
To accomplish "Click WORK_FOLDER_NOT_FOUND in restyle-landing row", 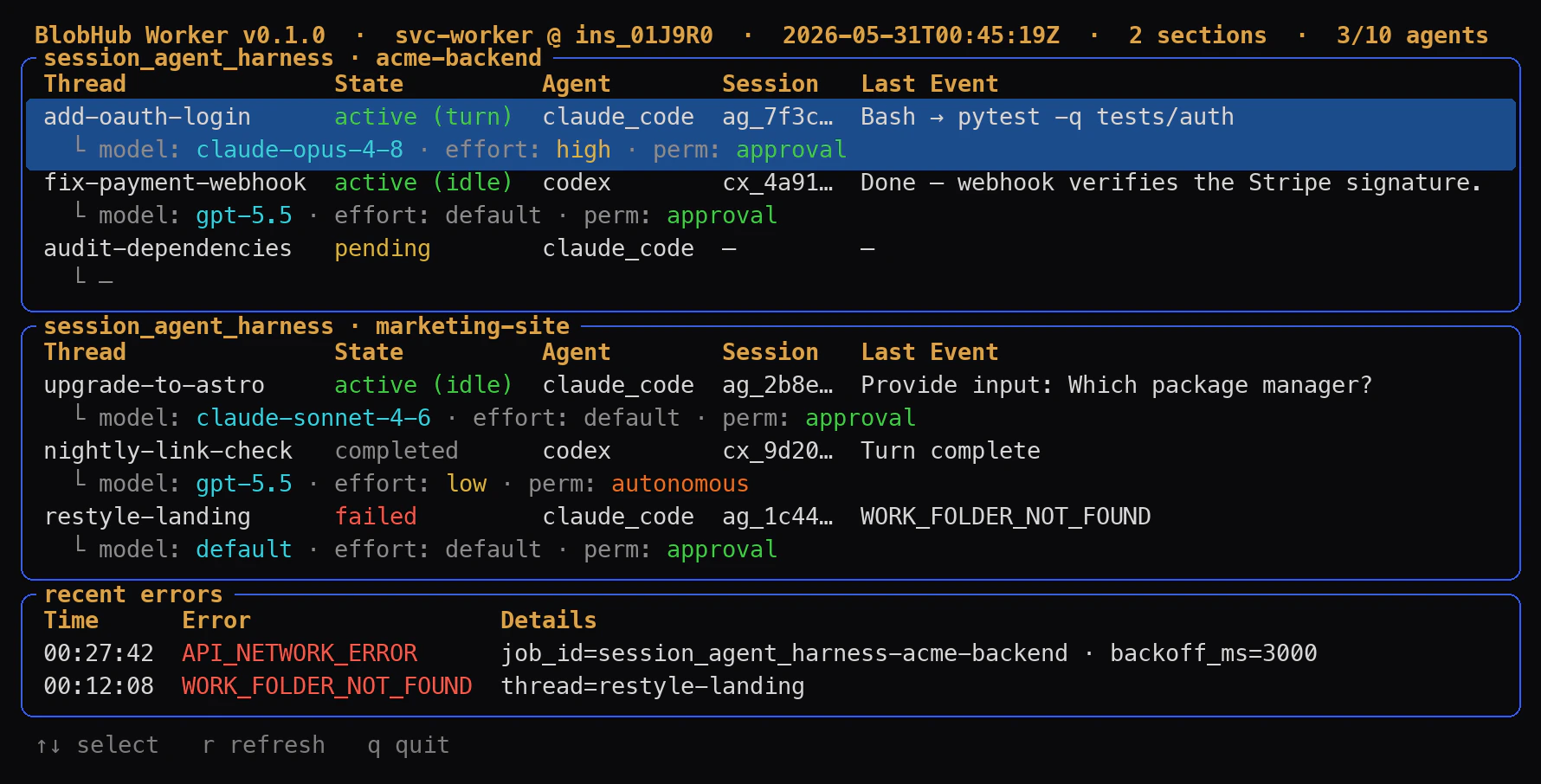I will (1006, 517).
